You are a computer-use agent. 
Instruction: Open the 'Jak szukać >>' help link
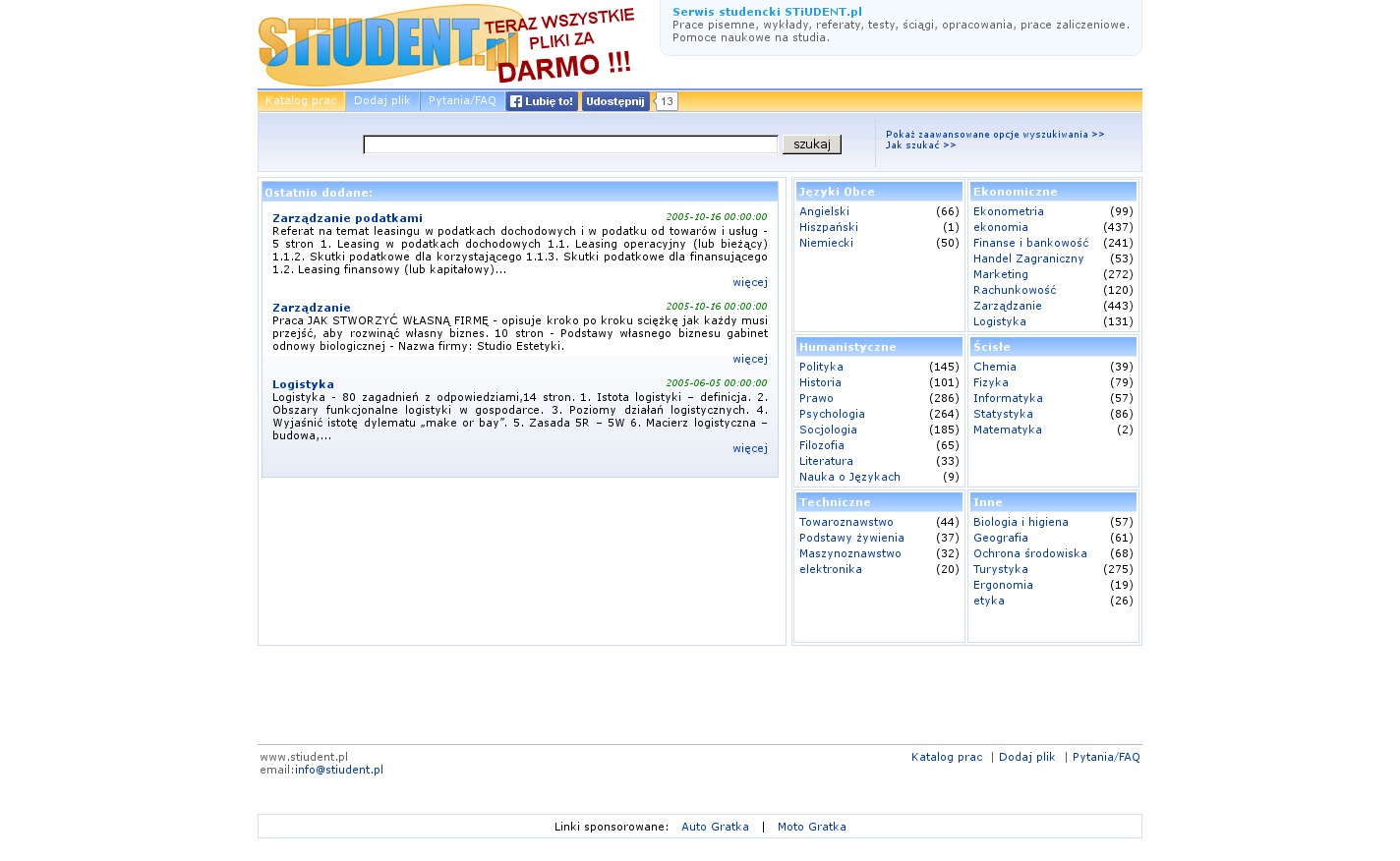(920, 145)
